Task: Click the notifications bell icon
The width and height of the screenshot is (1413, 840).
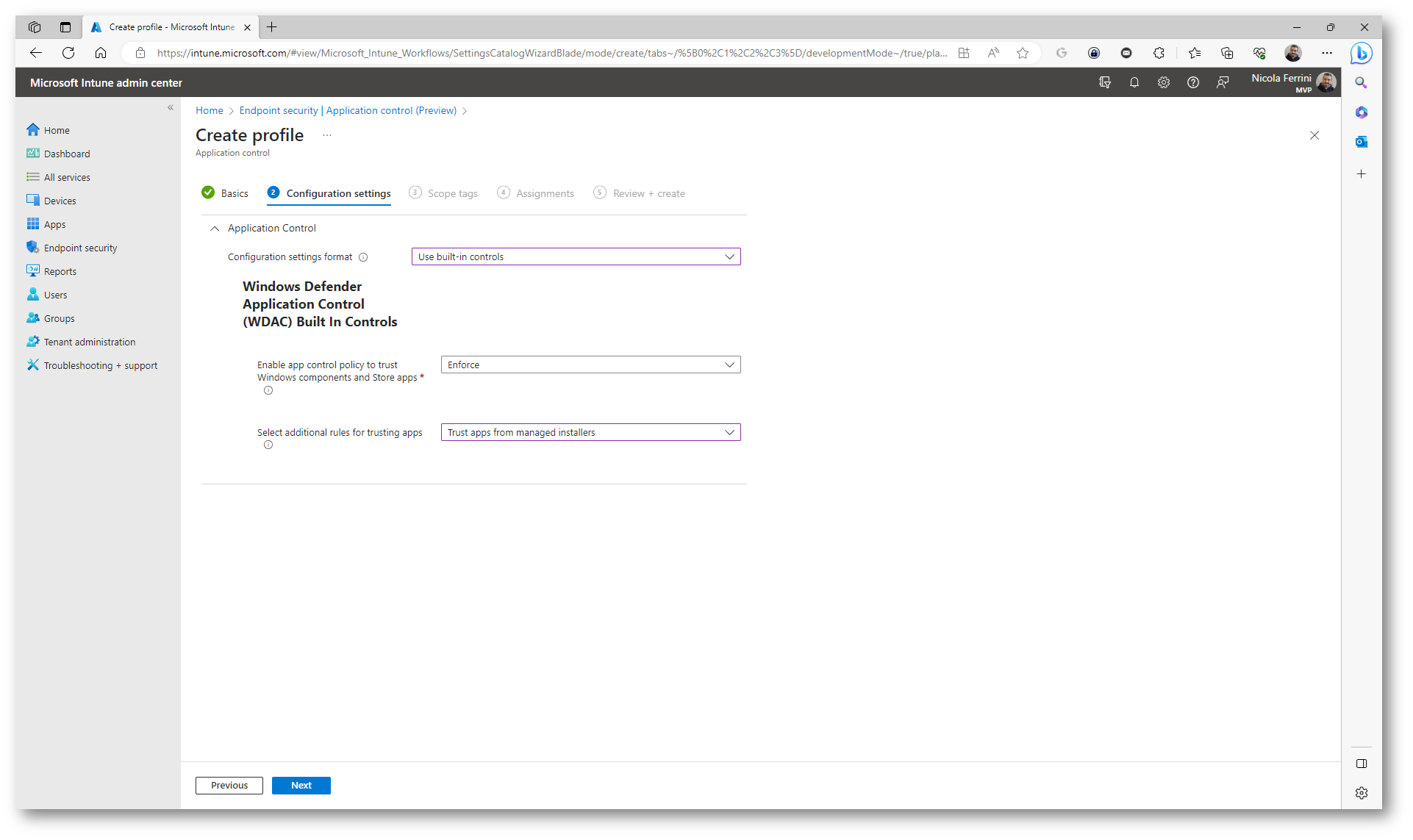Action: (1134, 83)
